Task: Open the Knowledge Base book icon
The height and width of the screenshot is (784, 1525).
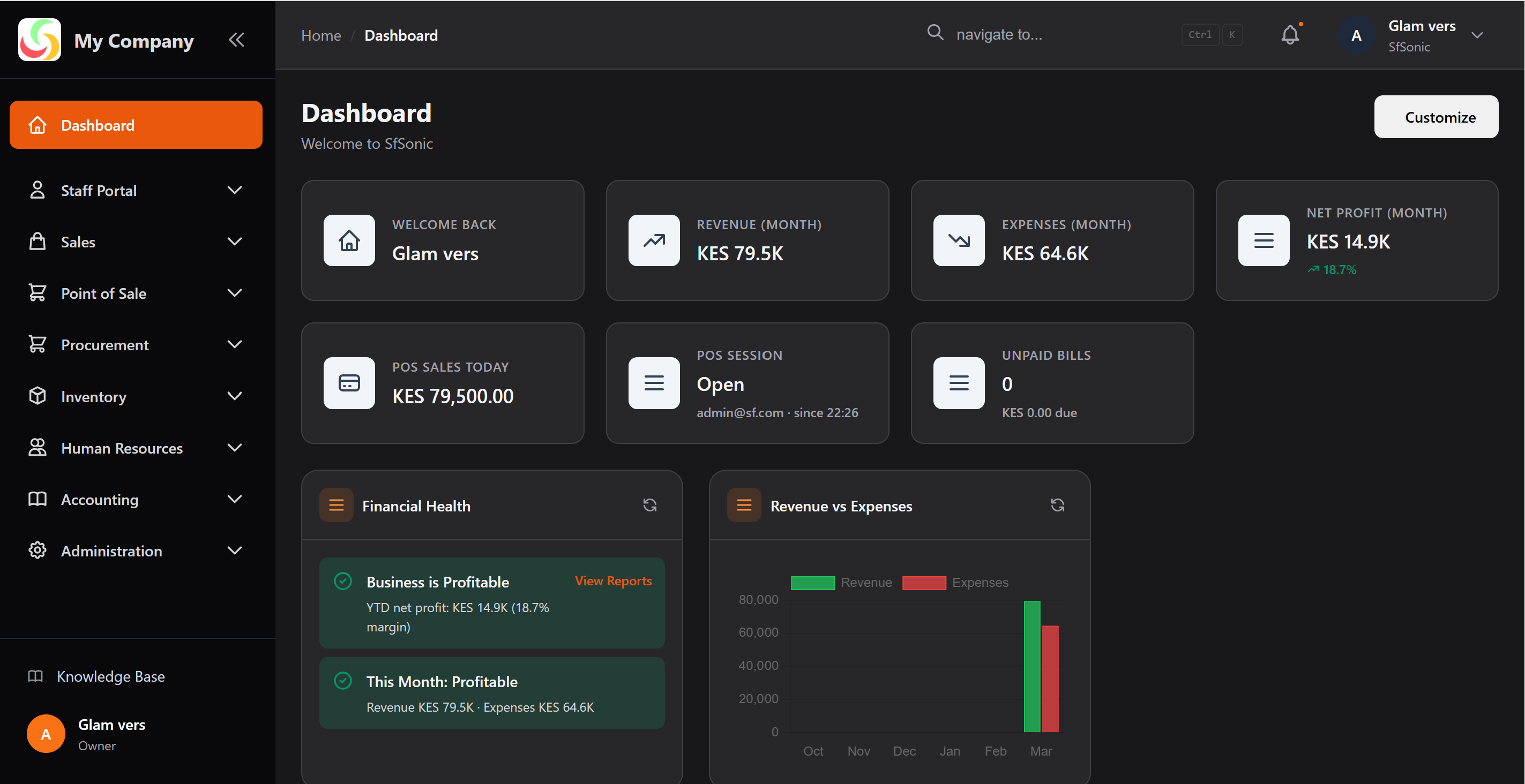Action: click(35, 676)
